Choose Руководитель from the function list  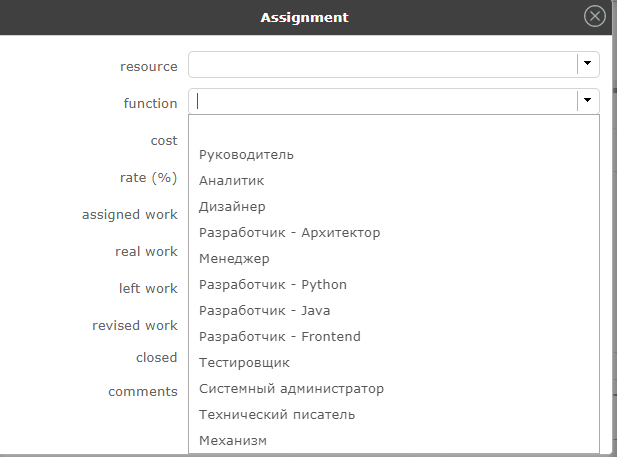pyautogui.click(x=246, y=155)
